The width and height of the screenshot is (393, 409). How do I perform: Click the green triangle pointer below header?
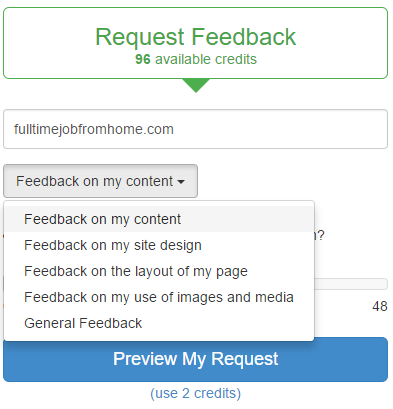[x=196, y=86]
